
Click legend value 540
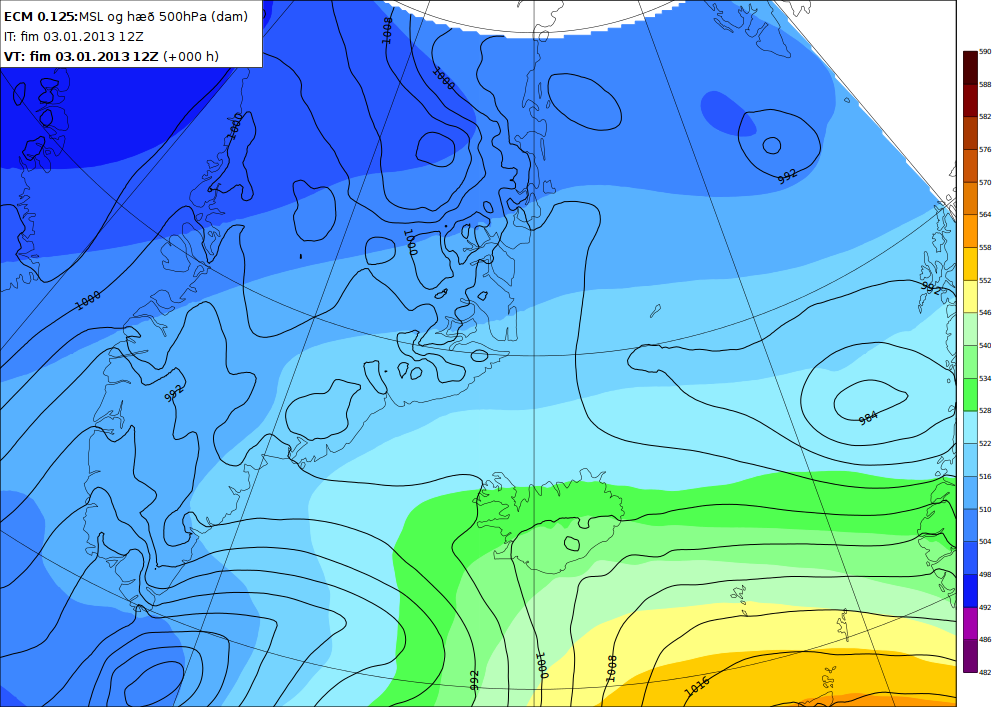[985, 346]
